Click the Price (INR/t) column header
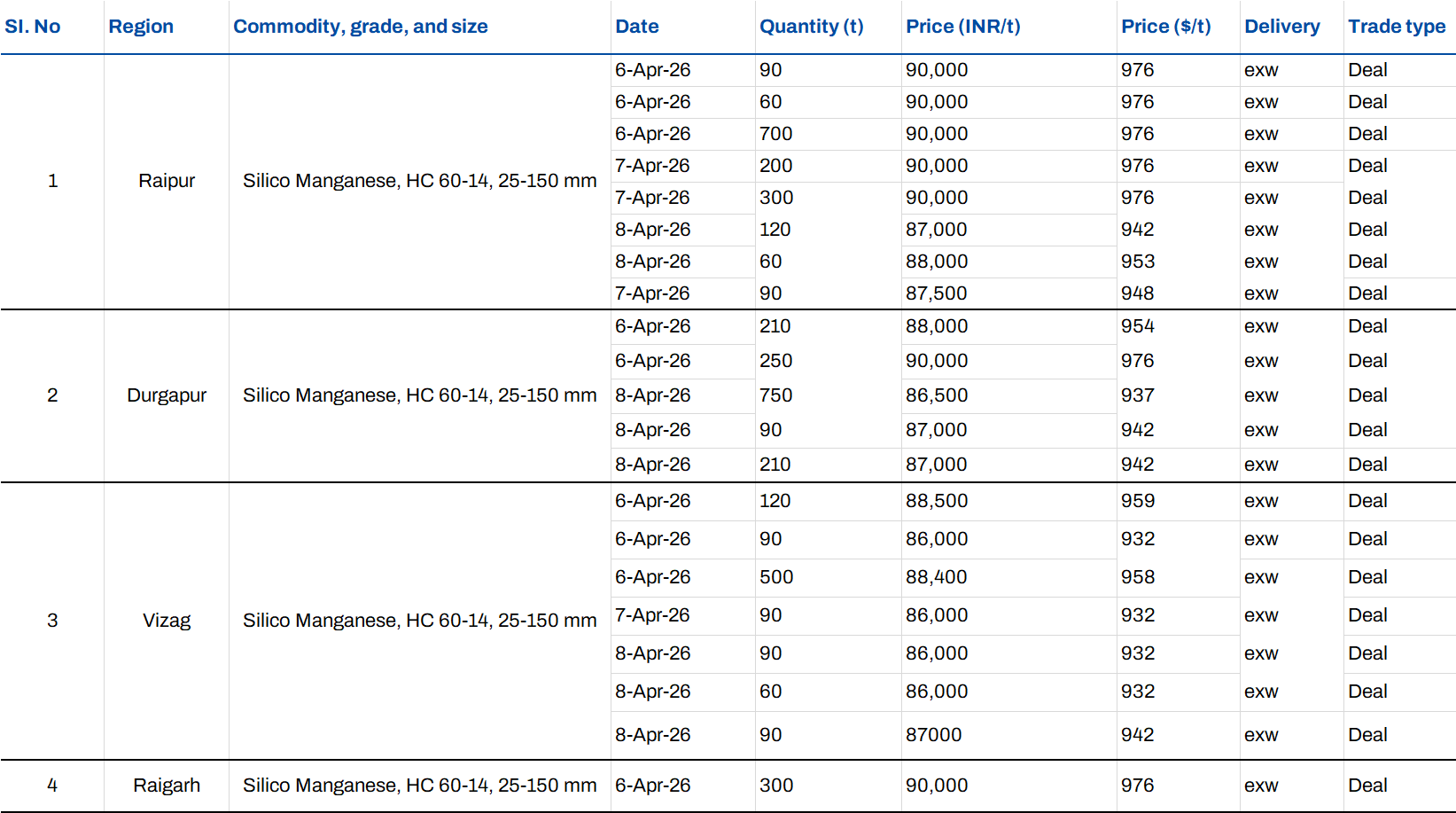The width and height of the screenshot is (1456, 813). coord(962,27)
